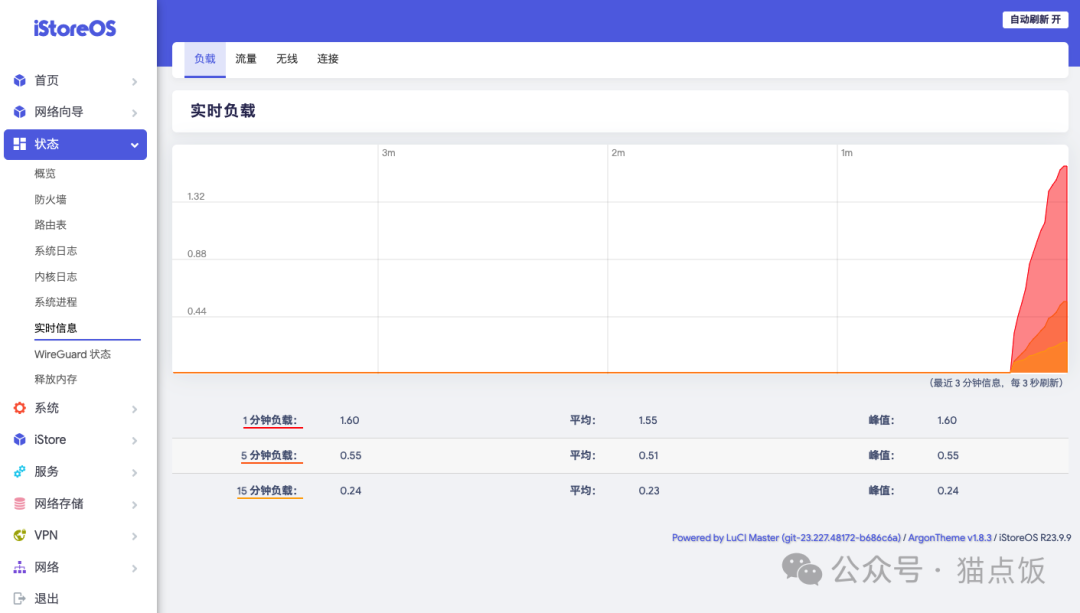The height and width of the screenshot is (613, 1080).
Task: Open the 无线 tab
Action: (287, 58)
